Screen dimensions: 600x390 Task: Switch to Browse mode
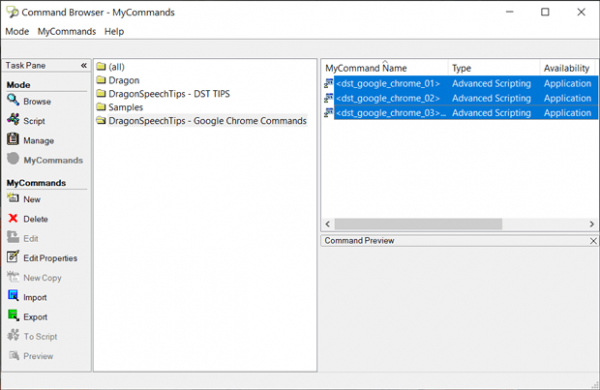37,101
